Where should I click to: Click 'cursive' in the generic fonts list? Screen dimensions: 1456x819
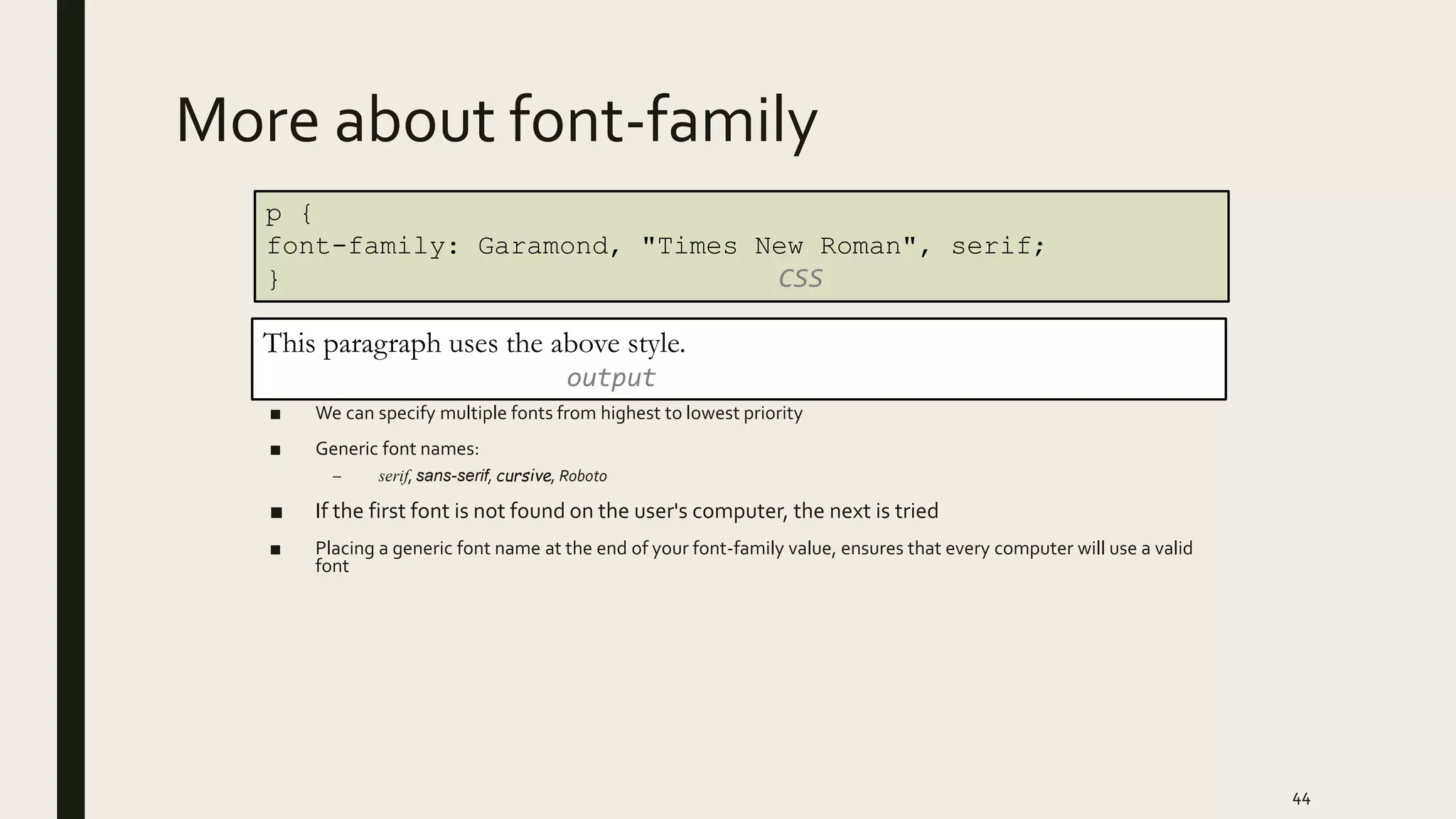tap(523, 476)
